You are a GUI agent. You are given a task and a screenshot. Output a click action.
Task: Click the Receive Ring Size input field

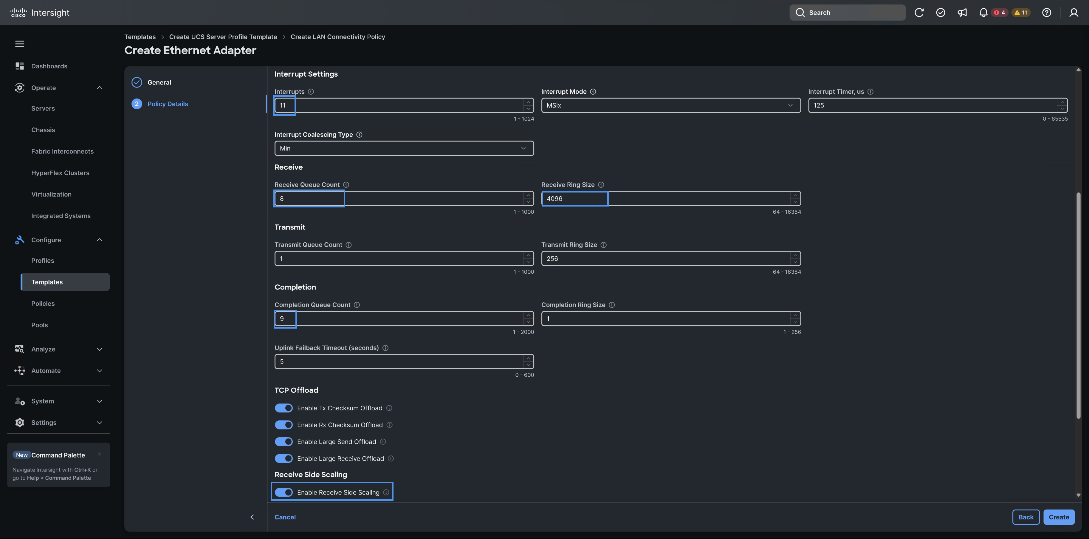point(670,199)
